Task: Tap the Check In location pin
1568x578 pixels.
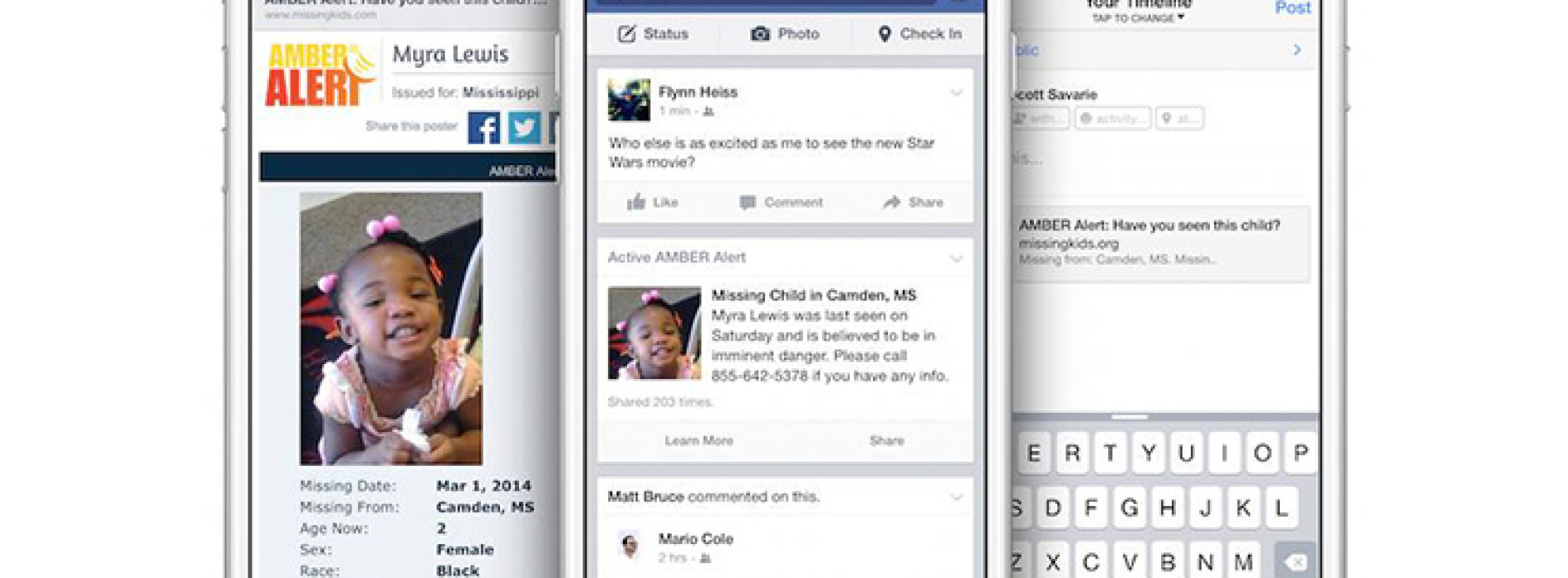Action: pyautogui.click(x=885, y=34)
